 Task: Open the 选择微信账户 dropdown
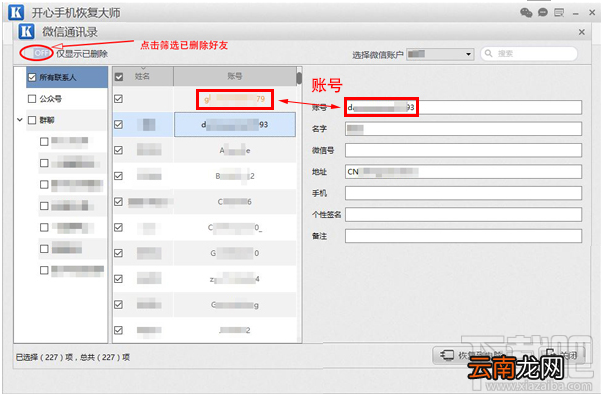[440, 54]
